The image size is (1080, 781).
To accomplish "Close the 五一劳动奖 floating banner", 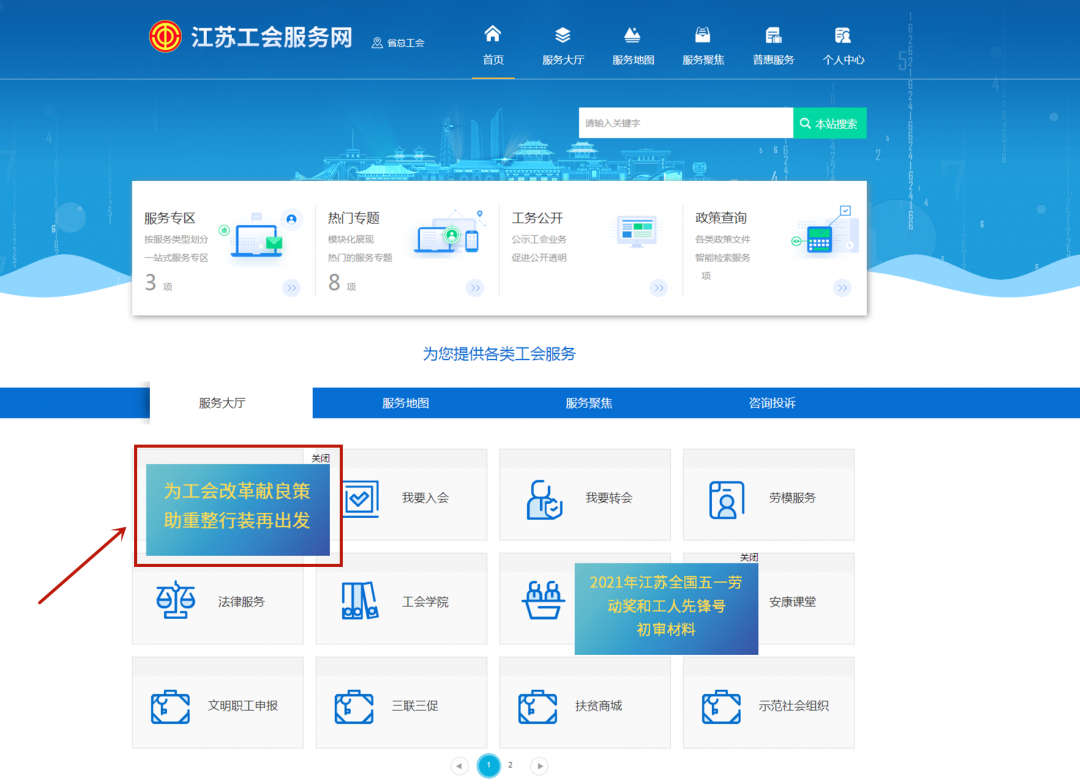I will pyautogui.click(x=748, y=557).
